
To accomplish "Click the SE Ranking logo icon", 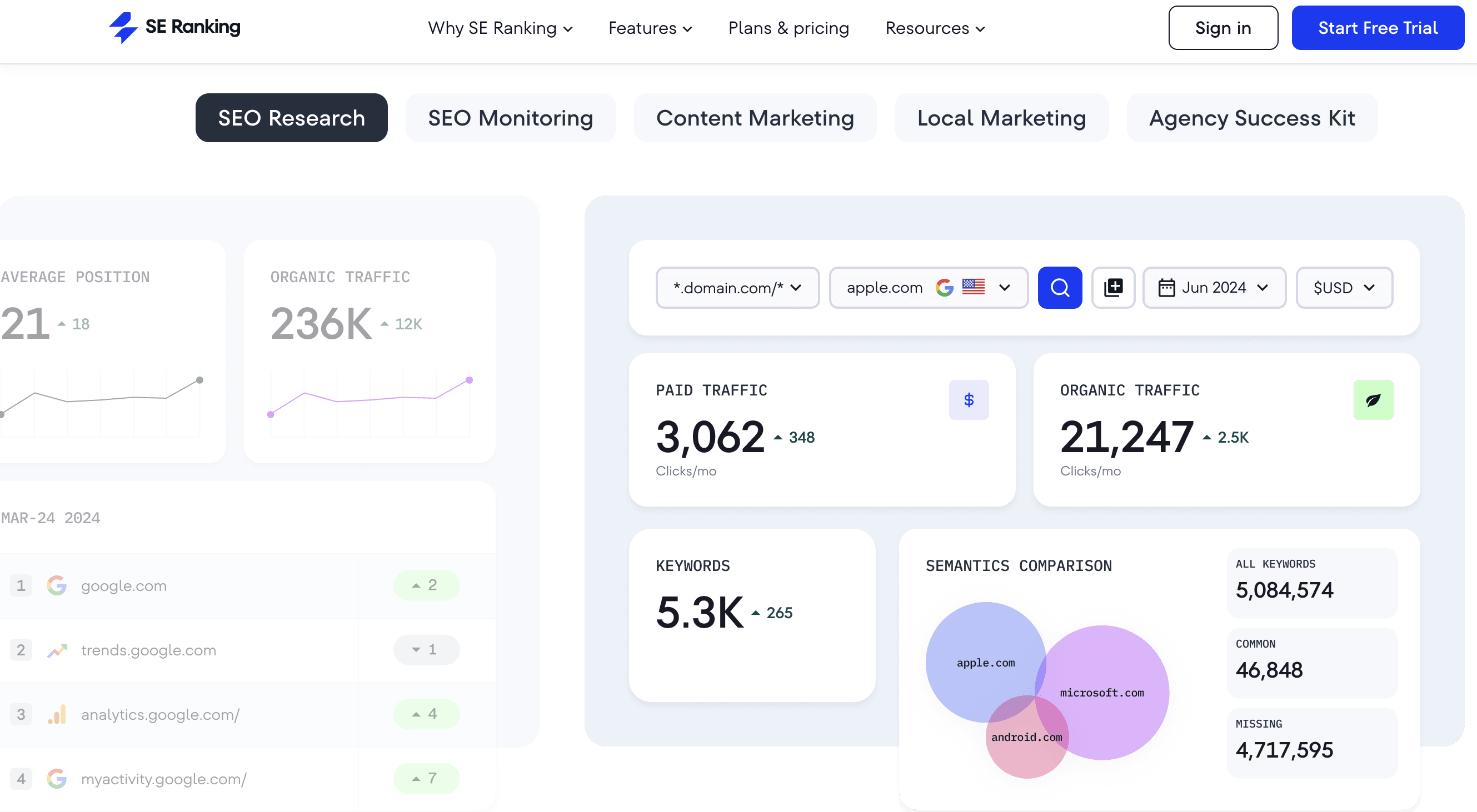I will pos(123,28).
